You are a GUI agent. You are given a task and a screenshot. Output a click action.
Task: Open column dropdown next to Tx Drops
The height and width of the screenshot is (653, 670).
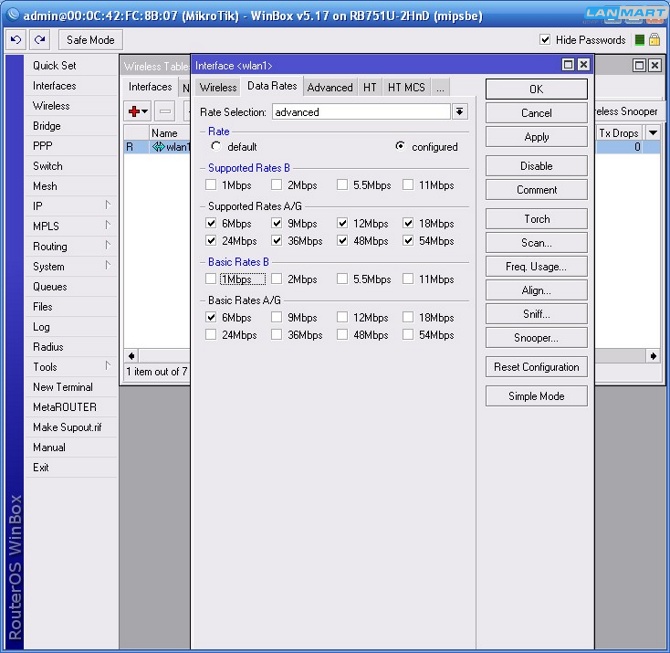click(x=652, y=133)
